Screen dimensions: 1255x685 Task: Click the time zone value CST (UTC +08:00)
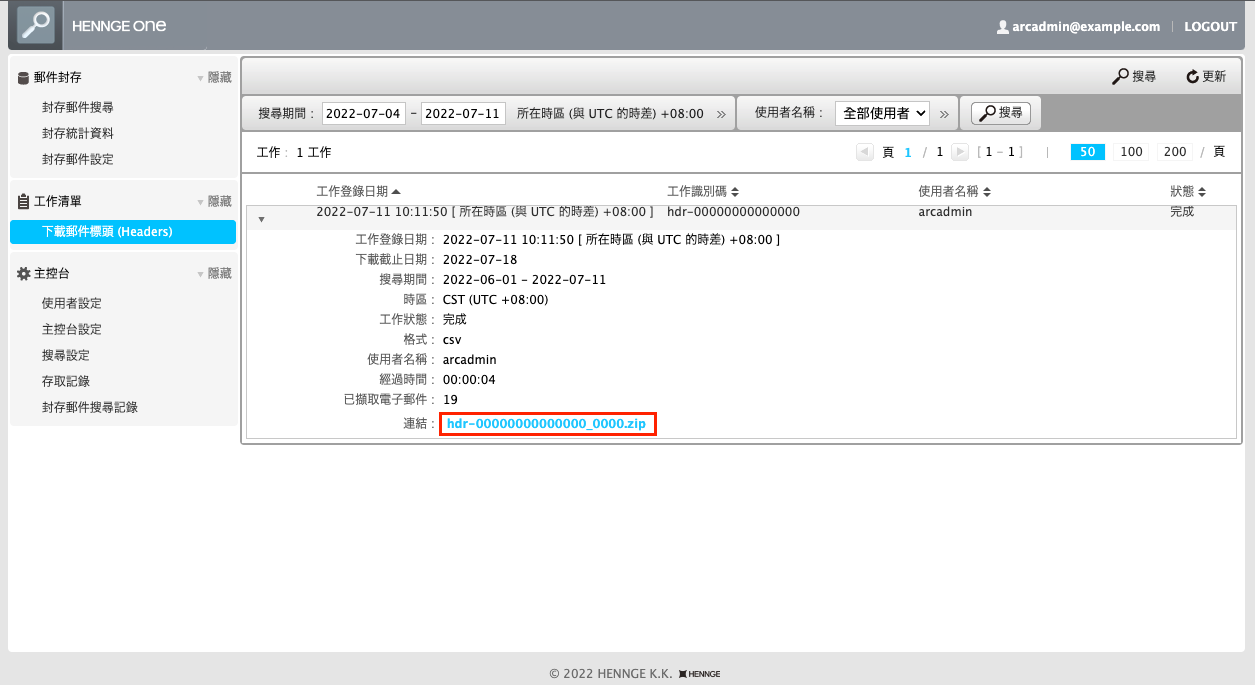pyautogui.click(x=495, y=299)
